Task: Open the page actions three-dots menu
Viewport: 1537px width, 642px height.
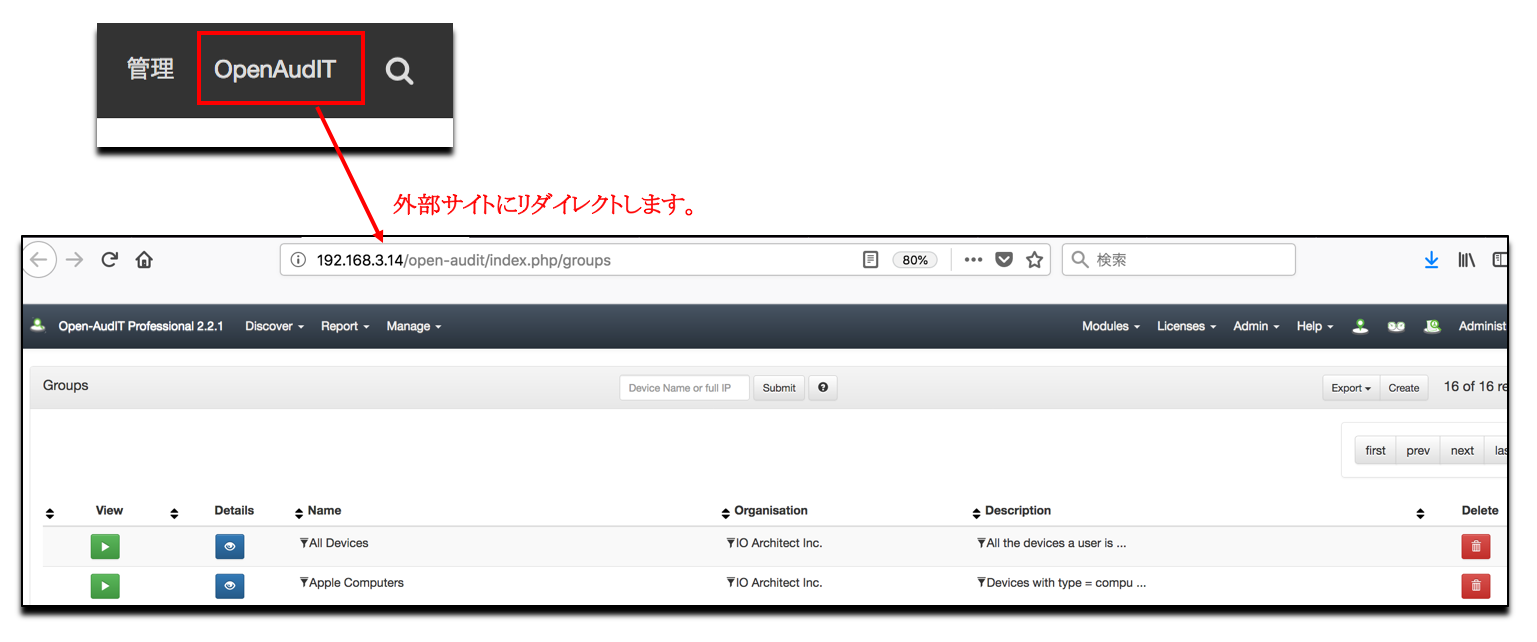Action: [x=973, y=260]
